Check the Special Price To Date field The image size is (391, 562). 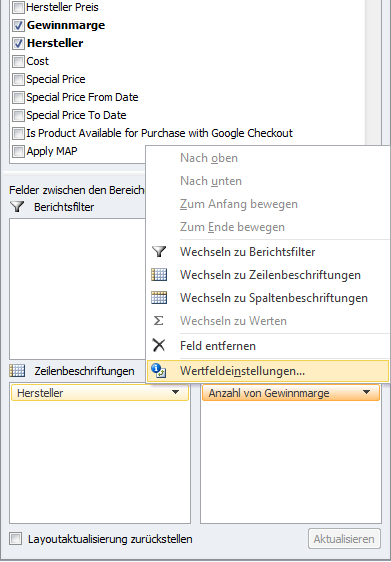(x=18, y=115)
